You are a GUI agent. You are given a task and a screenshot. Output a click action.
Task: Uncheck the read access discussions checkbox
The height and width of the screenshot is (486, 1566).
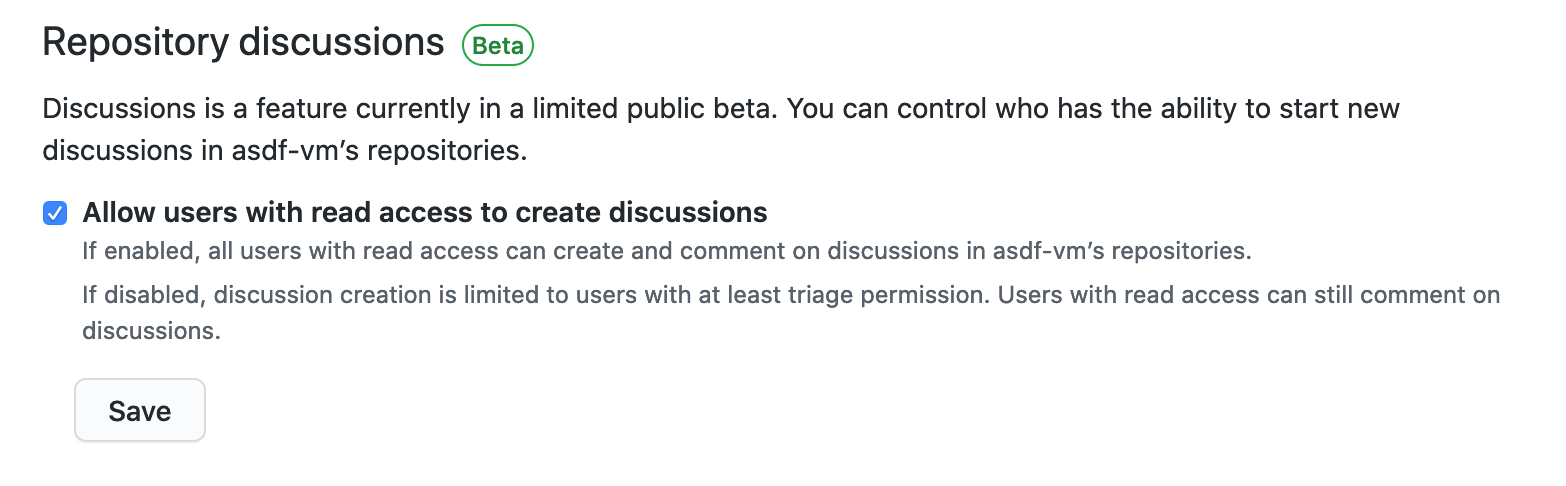point(56,213)
